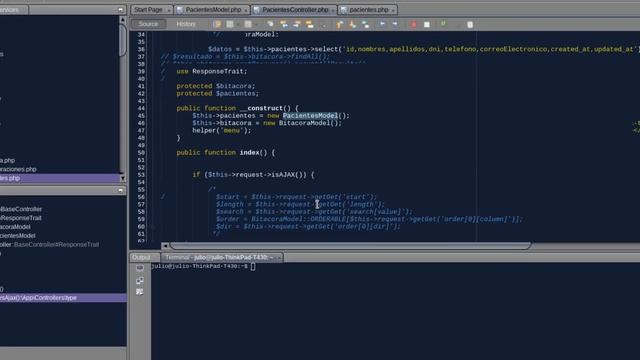
Task: Minimize the upper-left Services panel
Action: (120, 9)
